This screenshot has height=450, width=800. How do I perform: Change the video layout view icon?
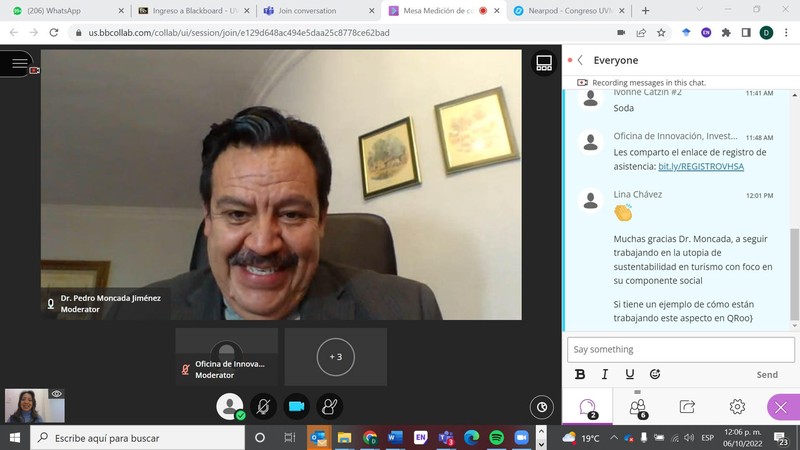point(544,63)
